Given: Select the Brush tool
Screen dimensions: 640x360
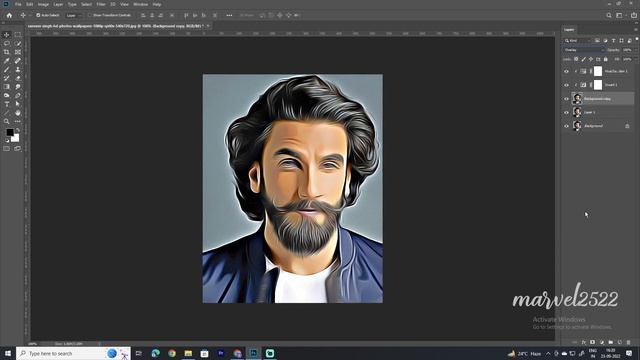Looking at the screenshot, I should click(x=7, y=70).
